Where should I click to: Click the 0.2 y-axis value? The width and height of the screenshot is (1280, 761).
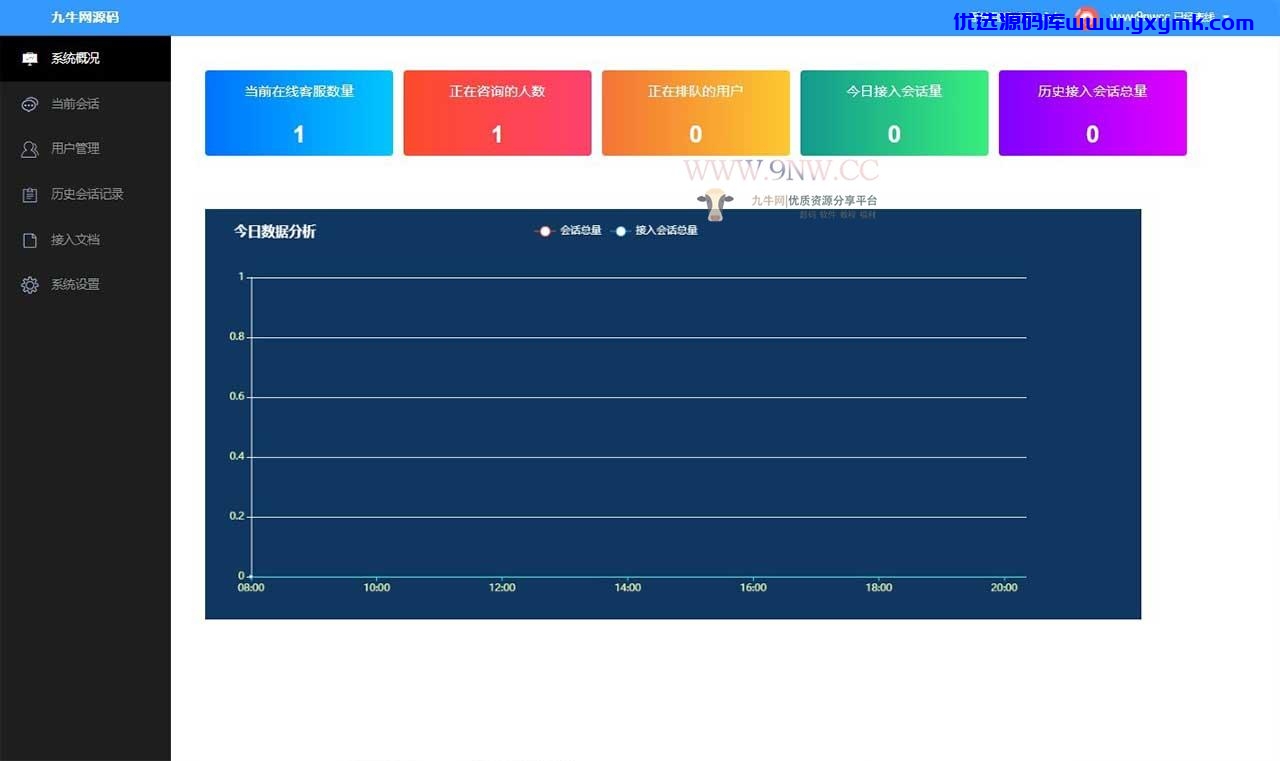(237, 517)
